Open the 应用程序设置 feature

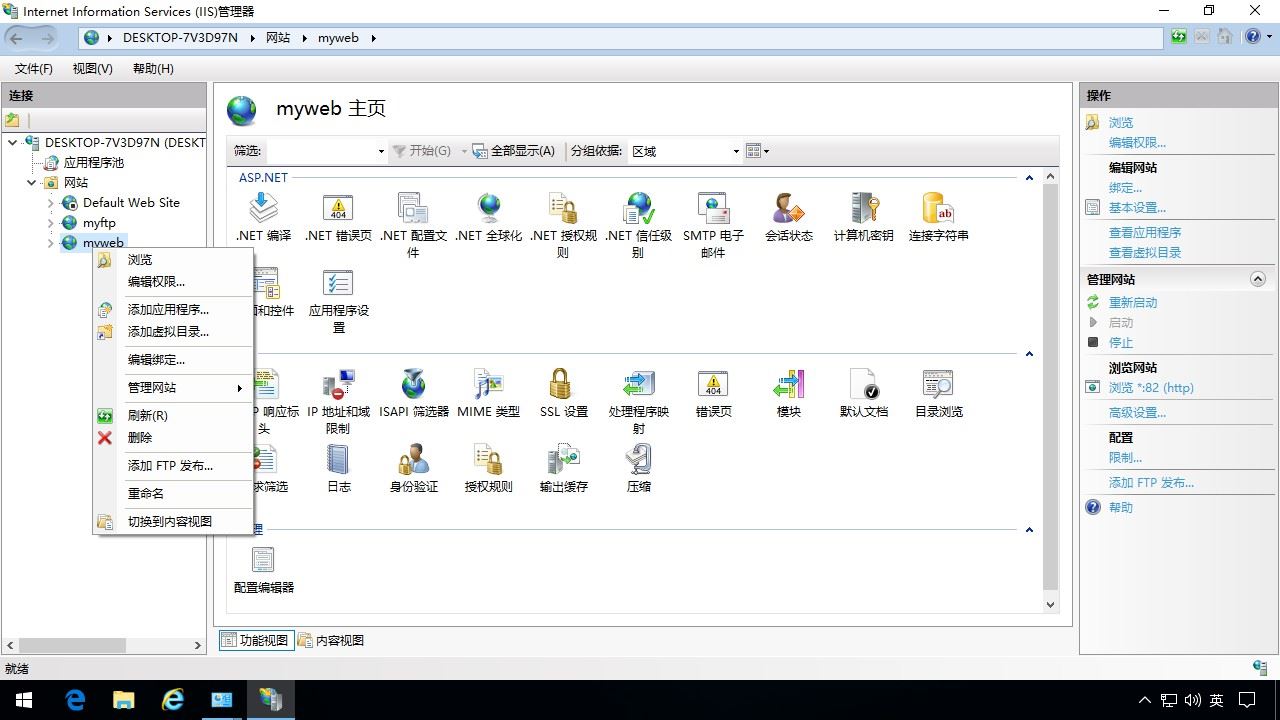point(338,300)
